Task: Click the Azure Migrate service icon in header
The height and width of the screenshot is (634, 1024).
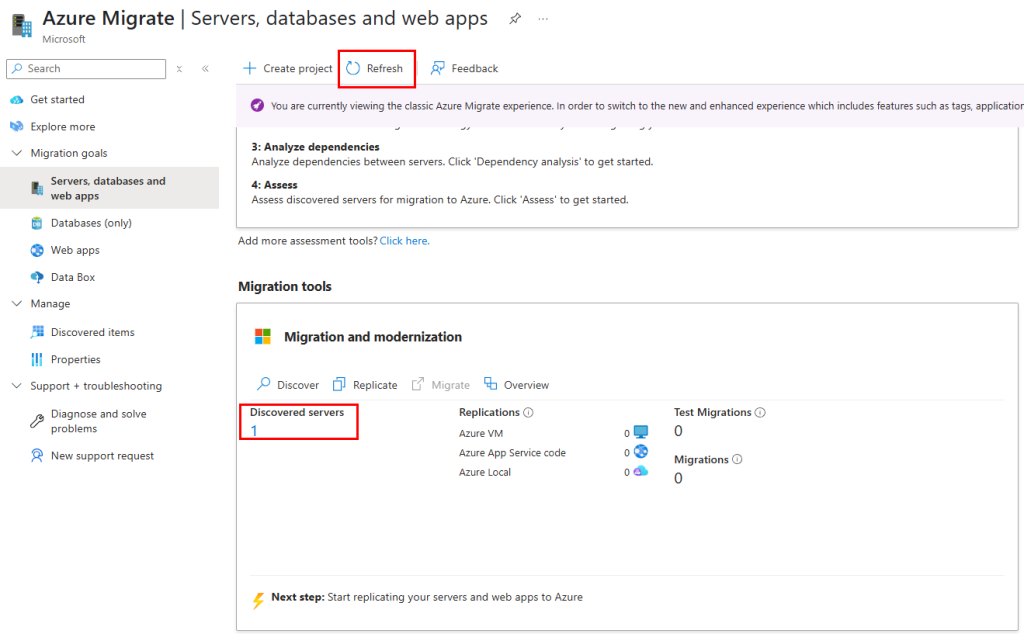Action: 22,25
